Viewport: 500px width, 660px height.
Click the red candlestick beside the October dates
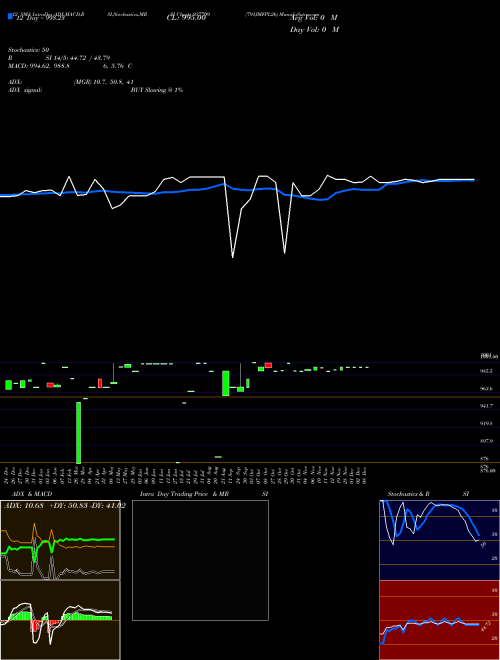pyautogui.click(x=268, y=365)
